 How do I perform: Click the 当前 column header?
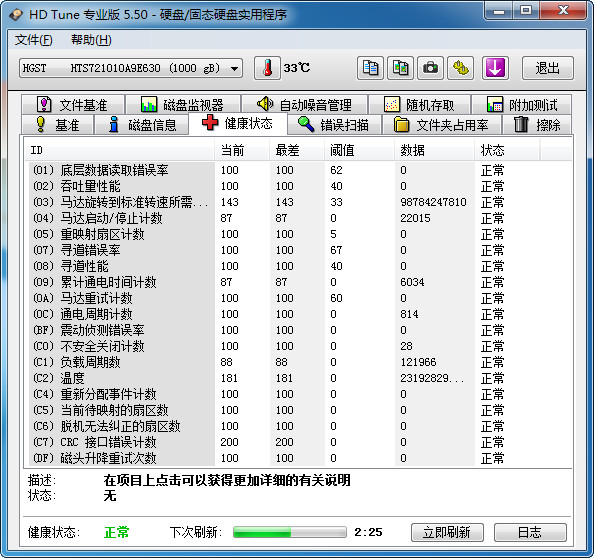click(242, 150)
